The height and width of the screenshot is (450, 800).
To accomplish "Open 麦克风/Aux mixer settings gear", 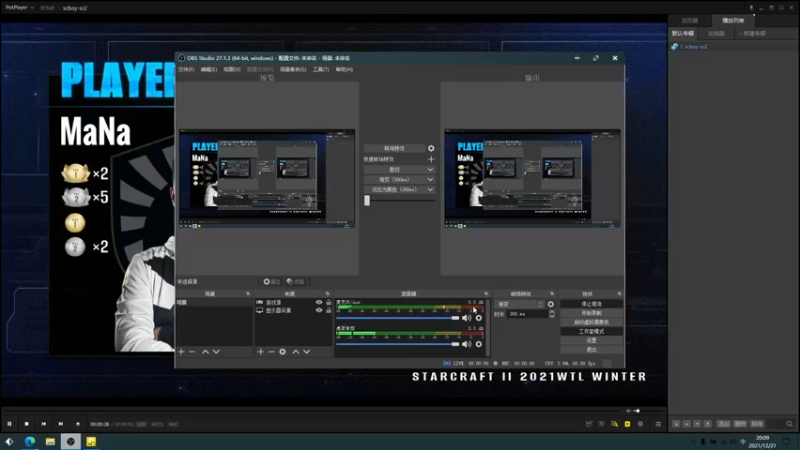I will (x=479, y=318).
